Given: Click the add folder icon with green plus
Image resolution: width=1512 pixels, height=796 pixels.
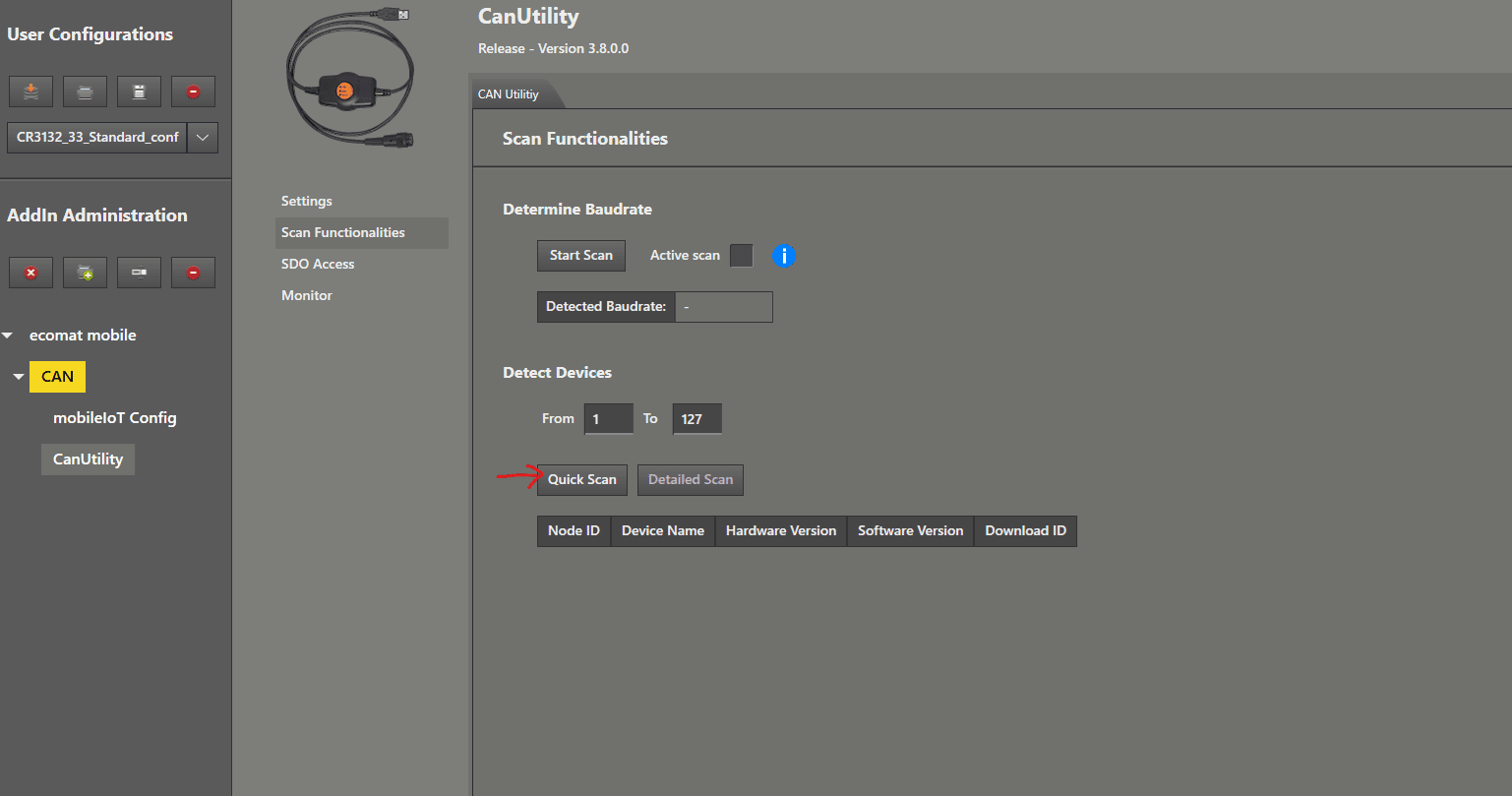Looking at the screenshot, I should [x=85, y=273].
